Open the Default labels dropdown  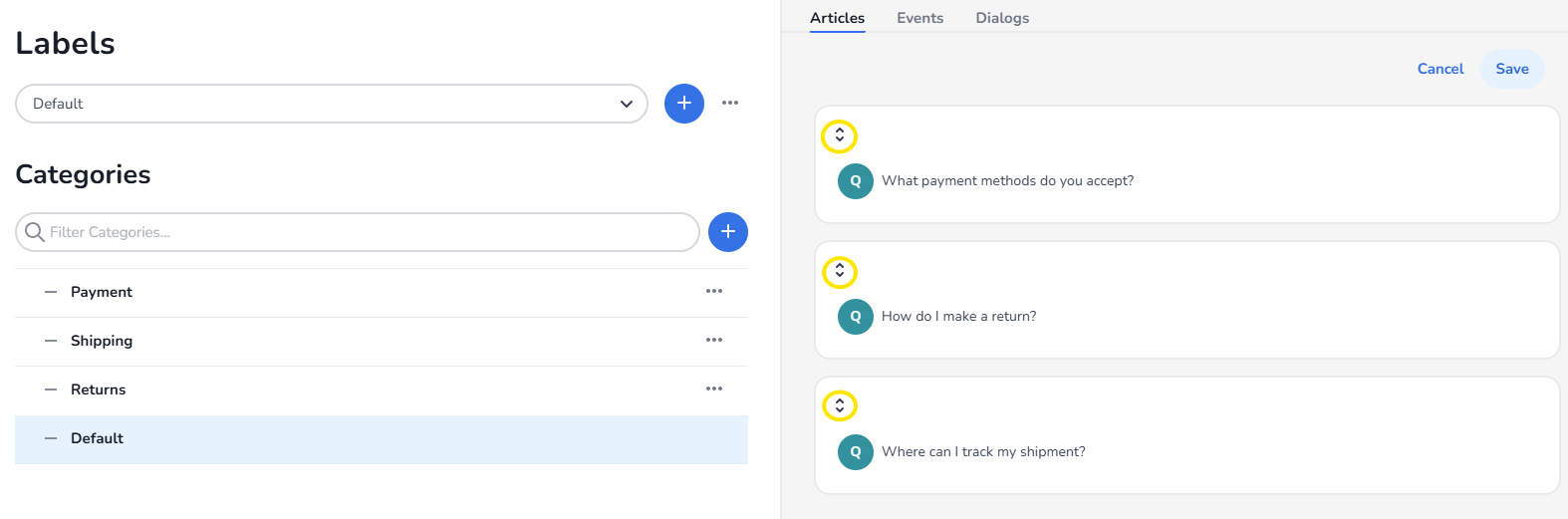(331, 104)
